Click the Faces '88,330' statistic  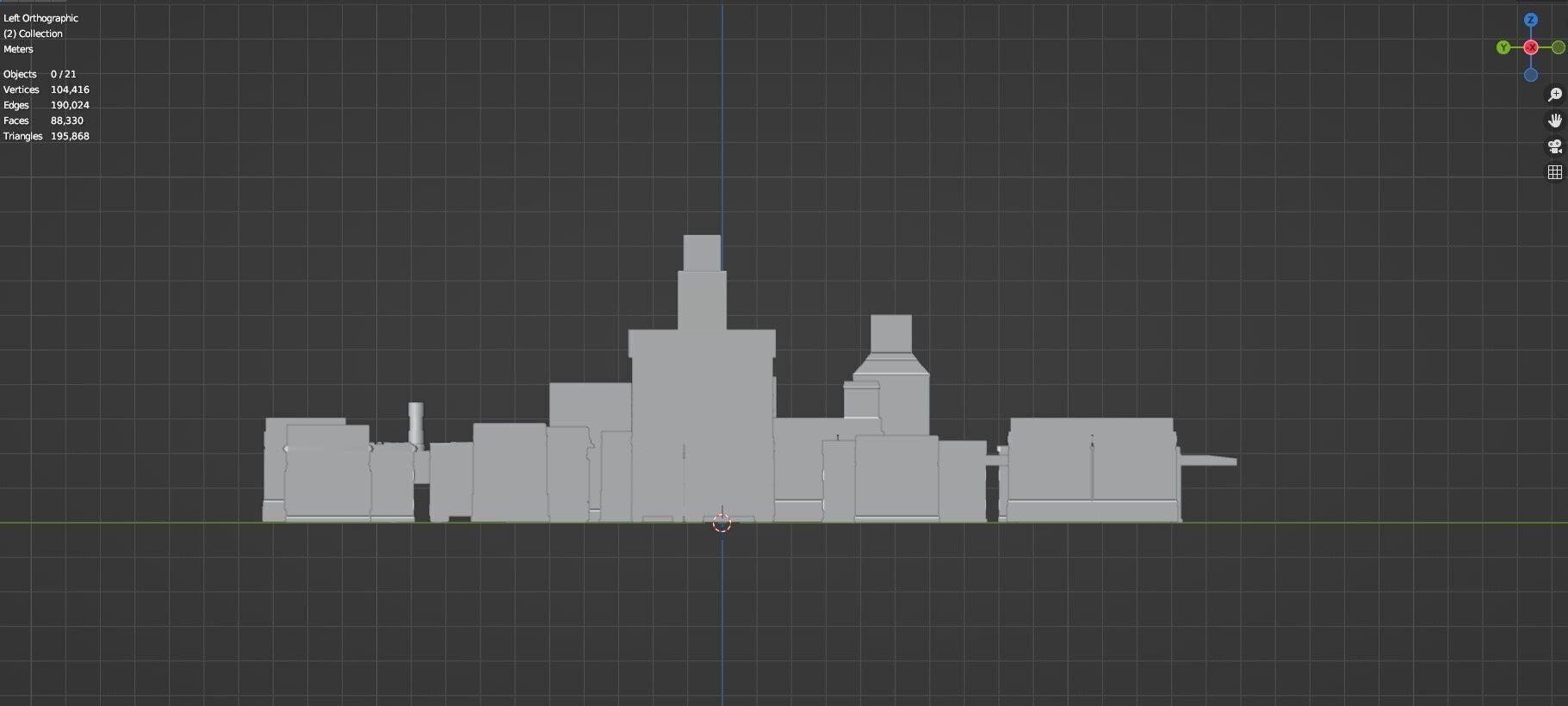(x=67, y=121)
